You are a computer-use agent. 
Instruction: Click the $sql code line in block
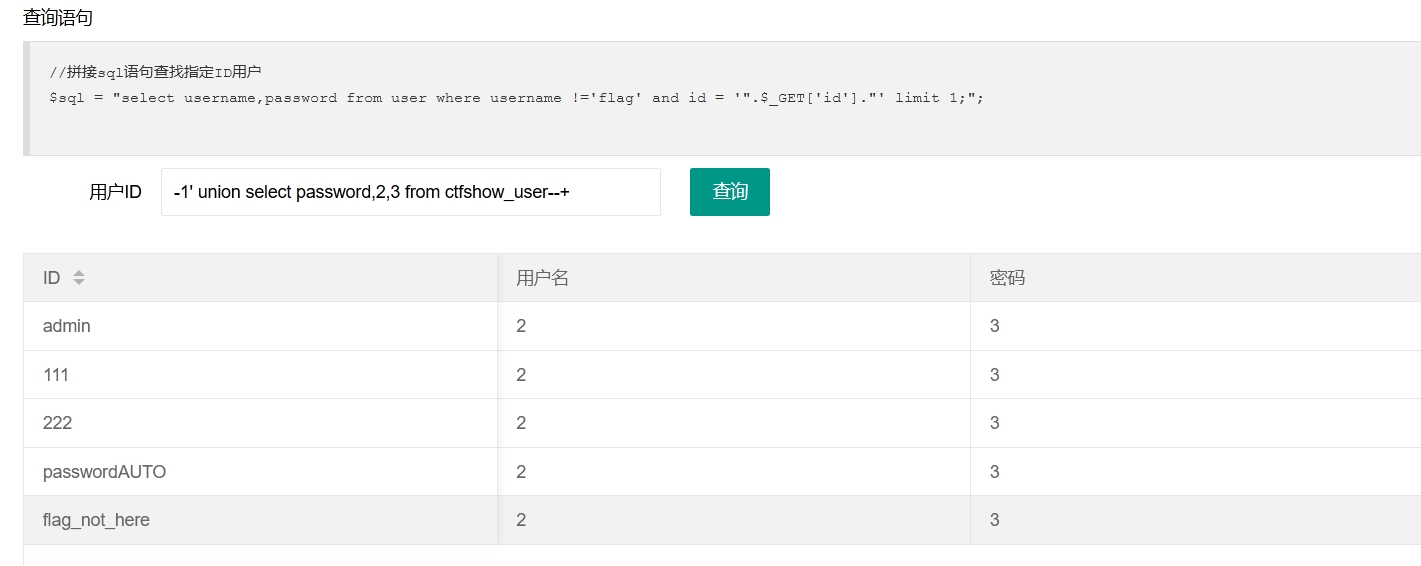click(516, 98)
